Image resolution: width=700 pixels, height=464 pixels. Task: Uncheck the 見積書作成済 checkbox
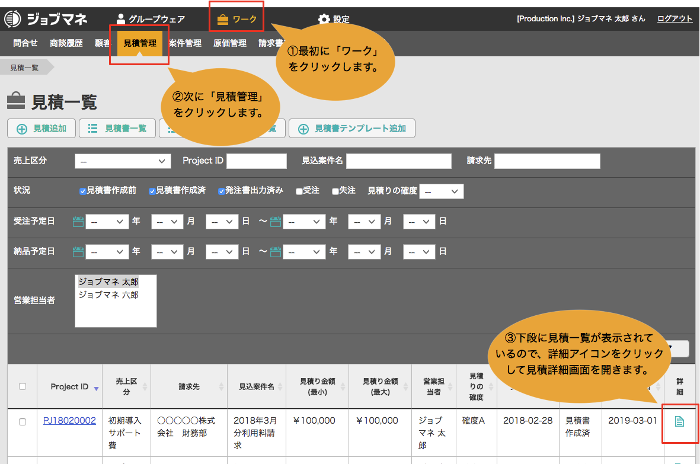152,192
